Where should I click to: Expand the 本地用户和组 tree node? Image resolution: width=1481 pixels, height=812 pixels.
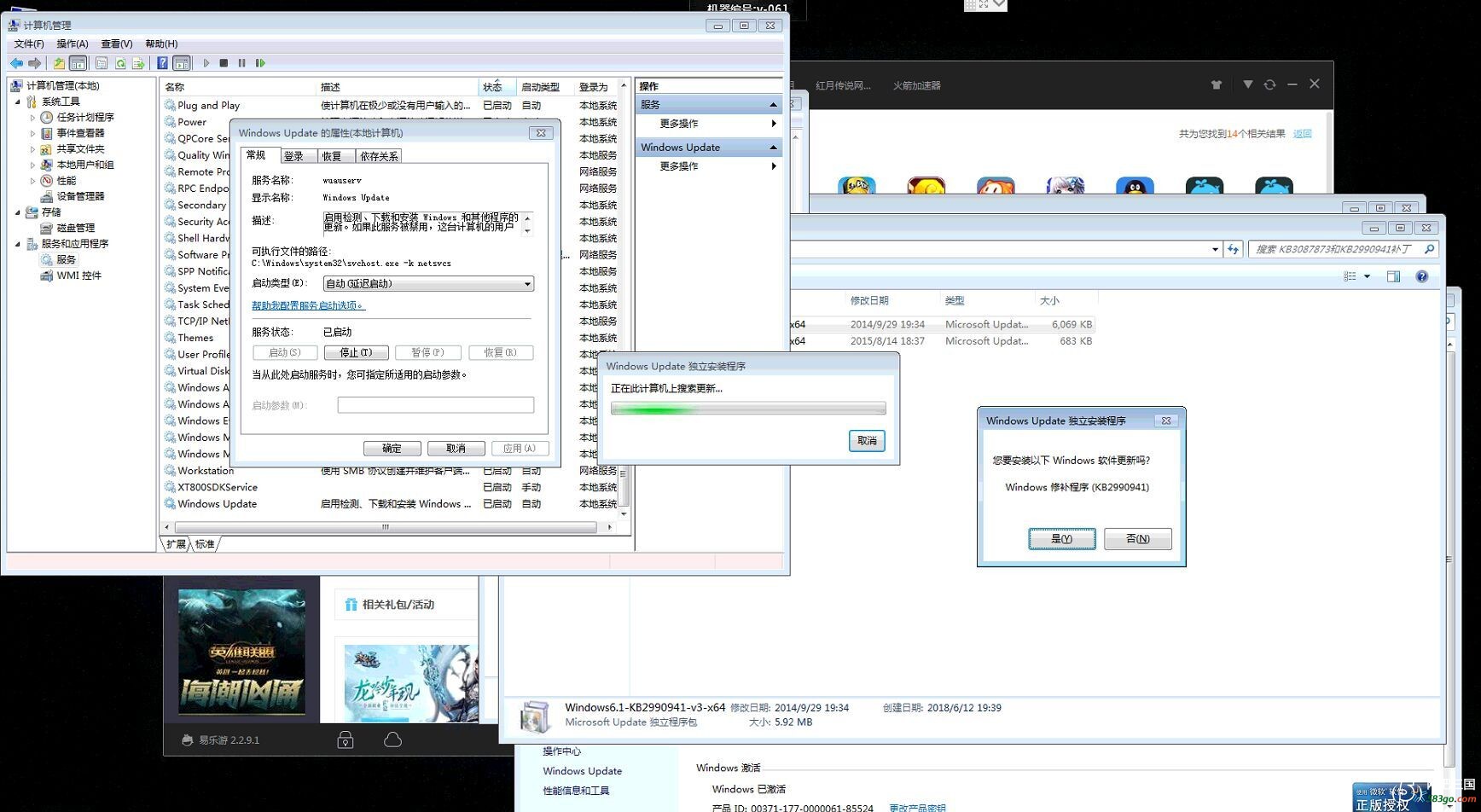pos(33,165)
